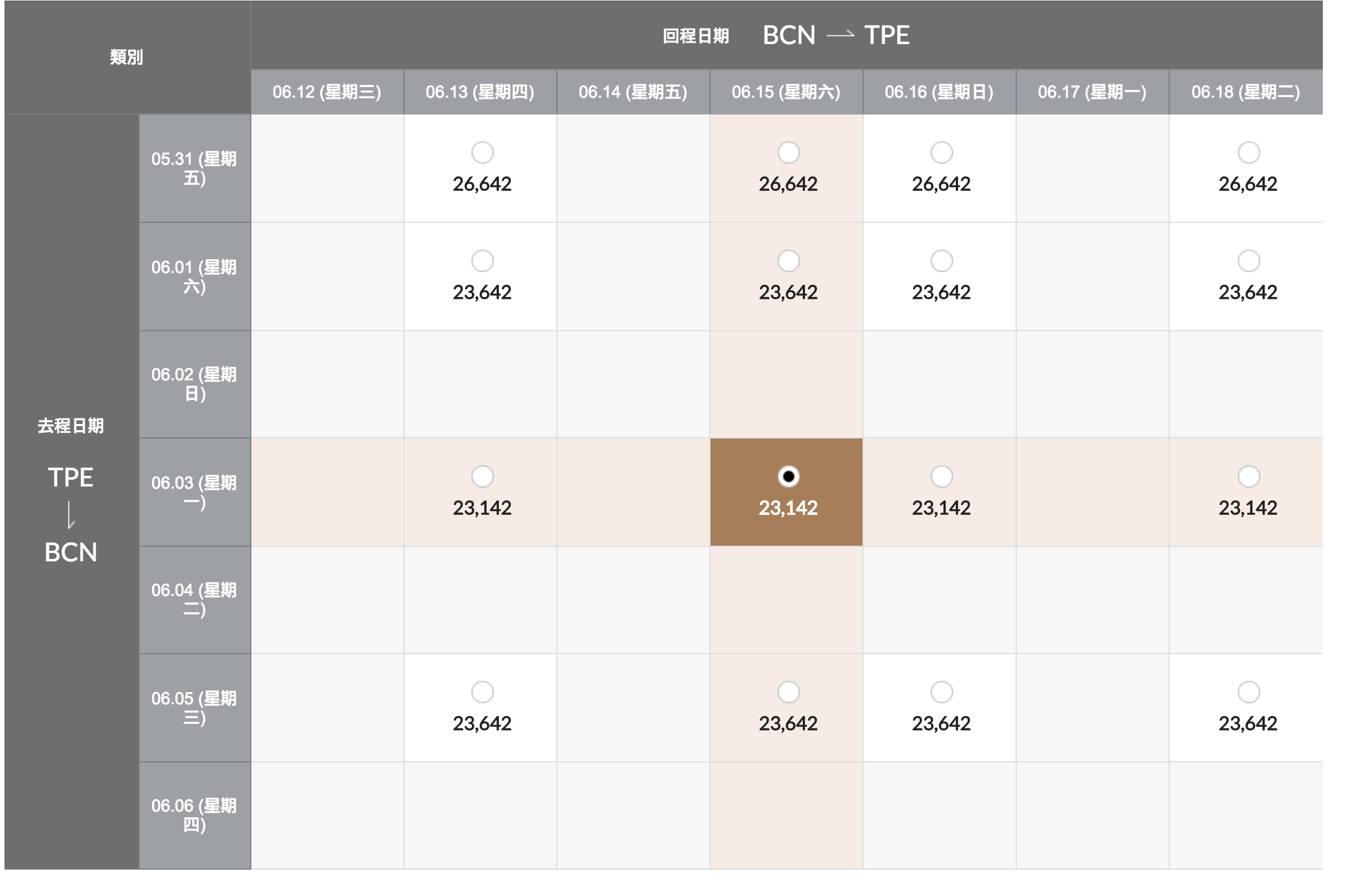
Task: Select 06.05 departure with 06.13 return fare
Action: tap(482, 692)
